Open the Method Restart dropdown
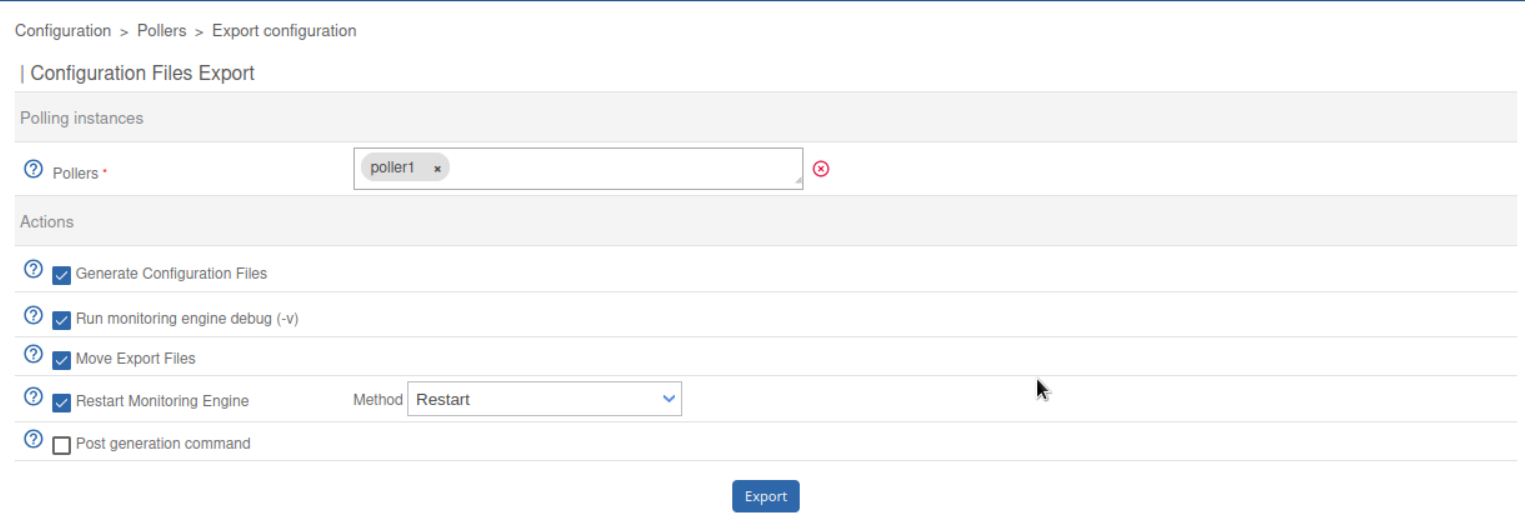Screen dimensions: 1525x523 pyautogui.click(x=545, y=399)
